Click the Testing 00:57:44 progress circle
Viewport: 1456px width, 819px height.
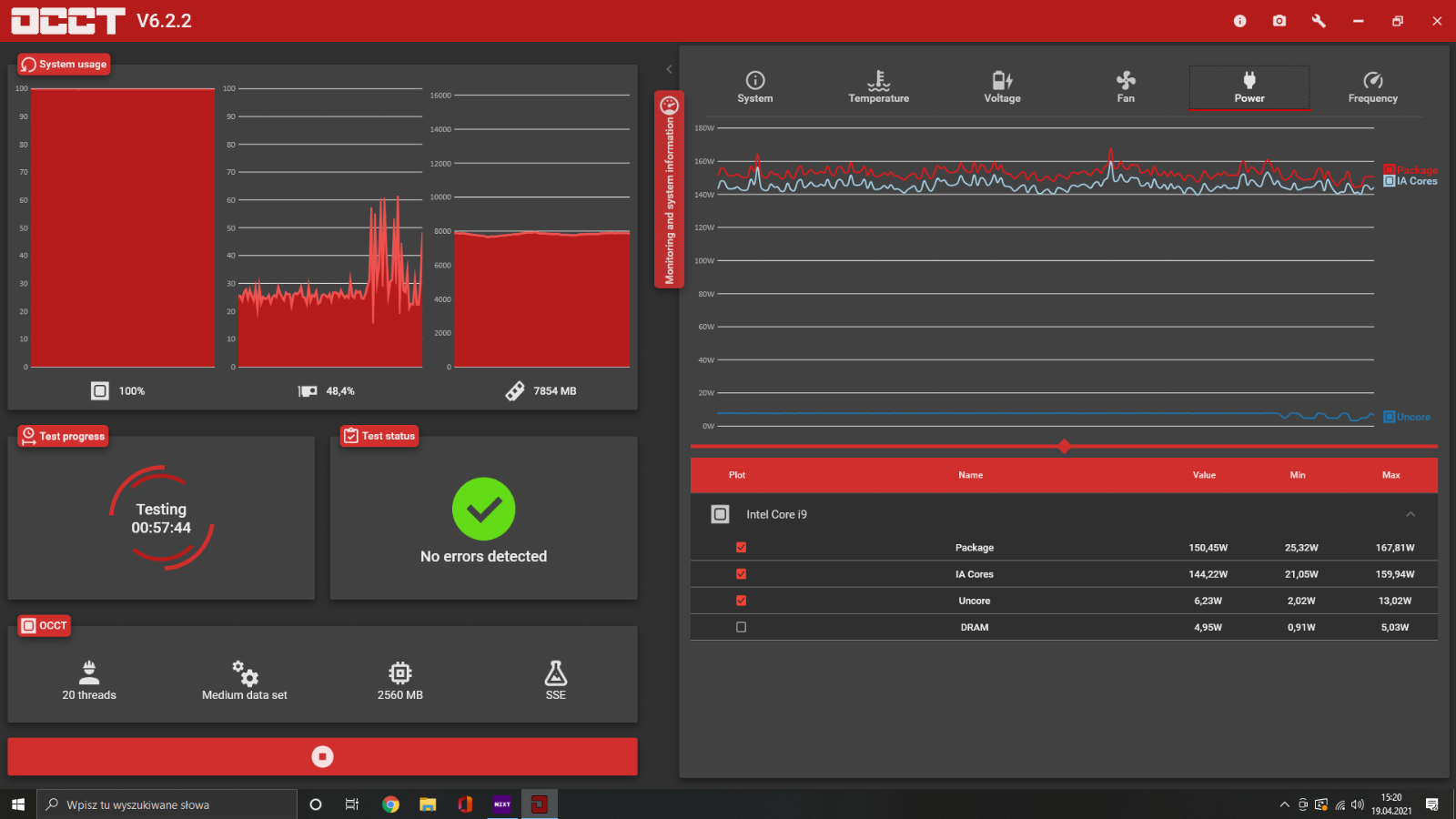click(161, 518)
